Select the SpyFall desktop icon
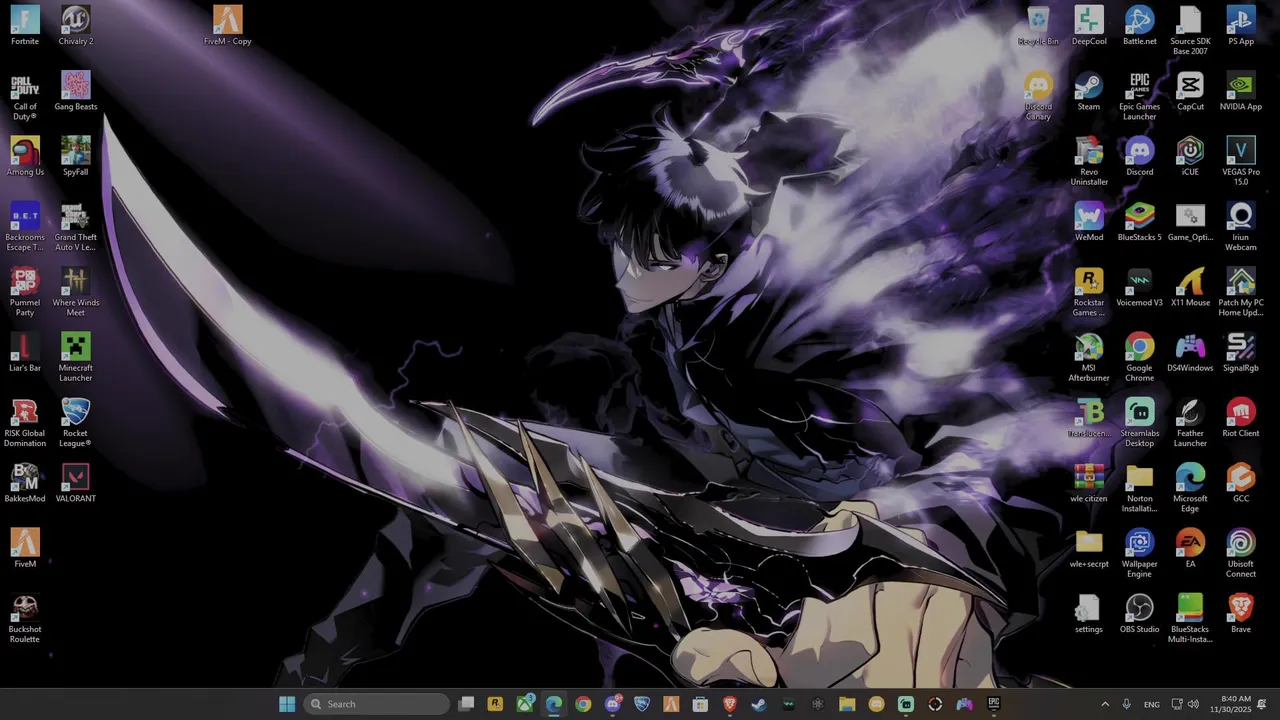 pos(76,157)
